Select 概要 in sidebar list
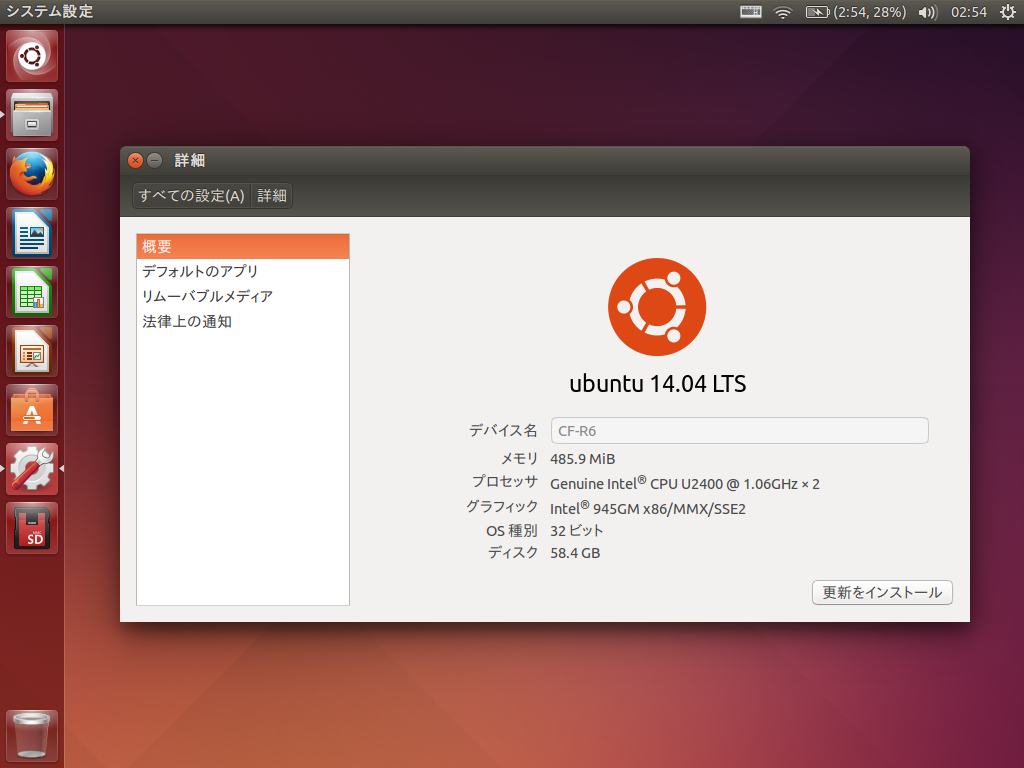Screen dimensions: 1024x768 coord(243,246)
